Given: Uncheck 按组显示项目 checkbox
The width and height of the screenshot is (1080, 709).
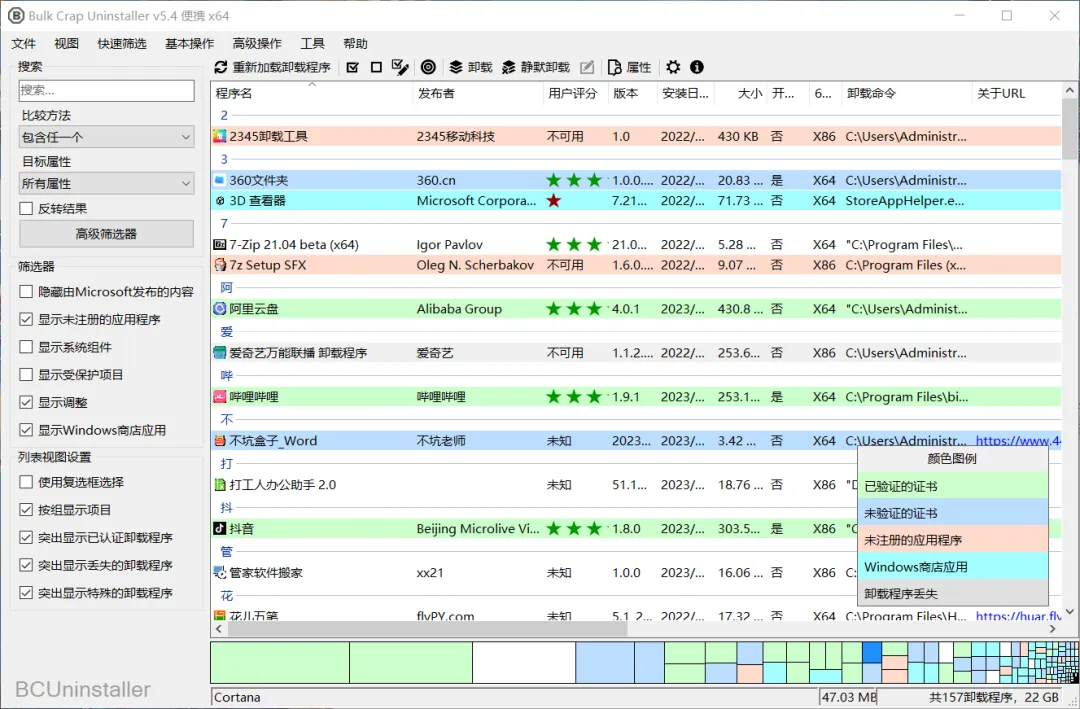Looking at the screenshot, I should (26, 510).
